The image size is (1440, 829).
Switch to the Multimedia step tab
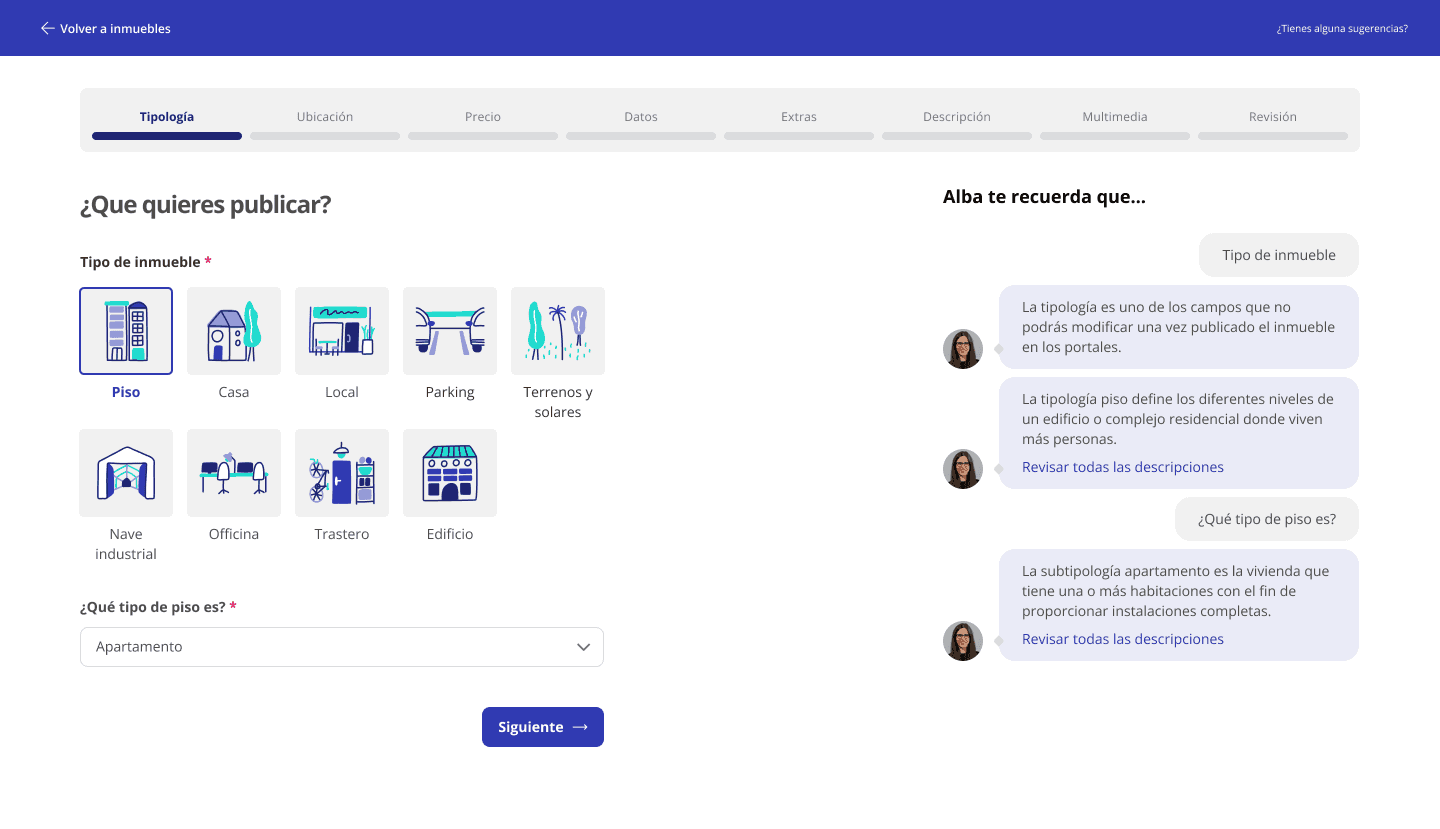1115,117
